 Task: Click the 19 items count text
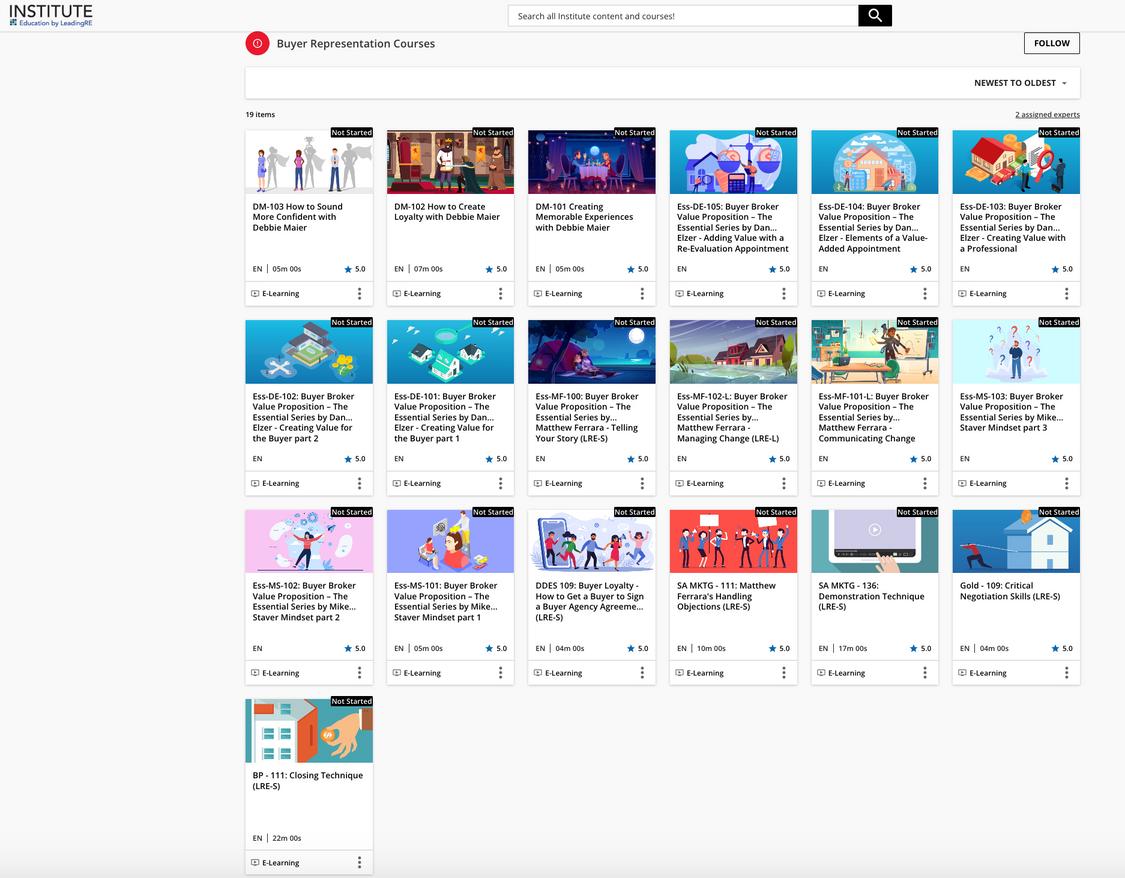tap(260, 115)
